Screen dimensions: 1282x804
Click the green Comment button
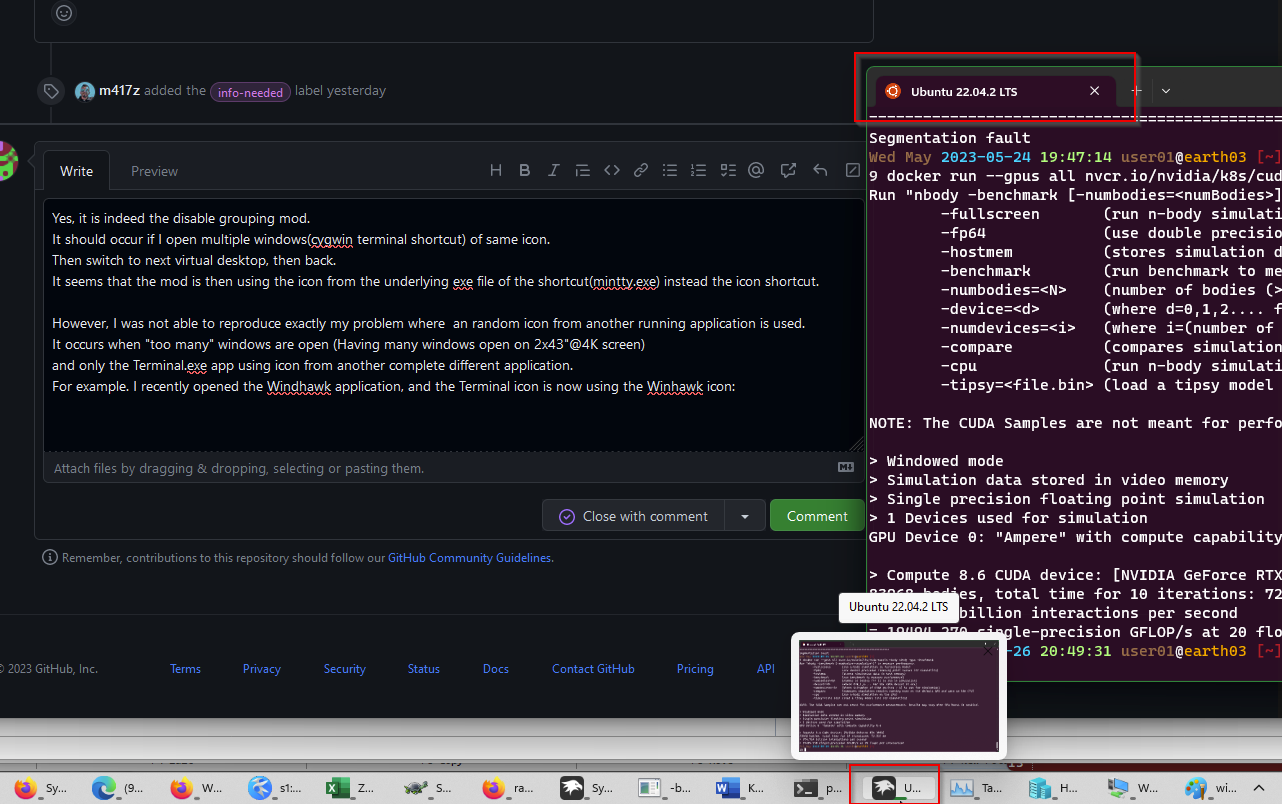[817, 515]
